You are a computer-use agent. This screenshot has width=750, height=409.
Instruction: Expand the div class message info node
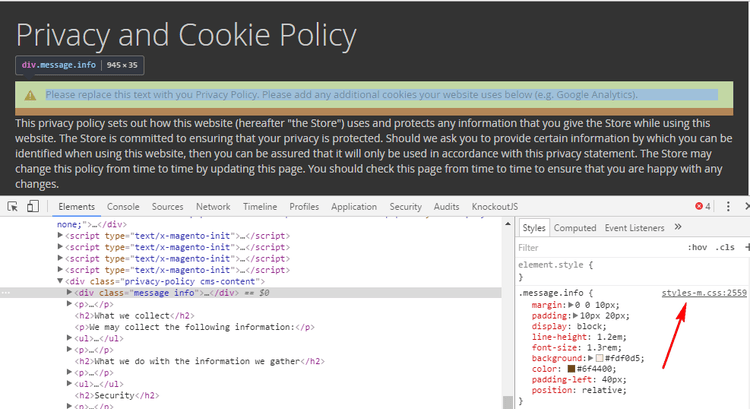(70, 293)
